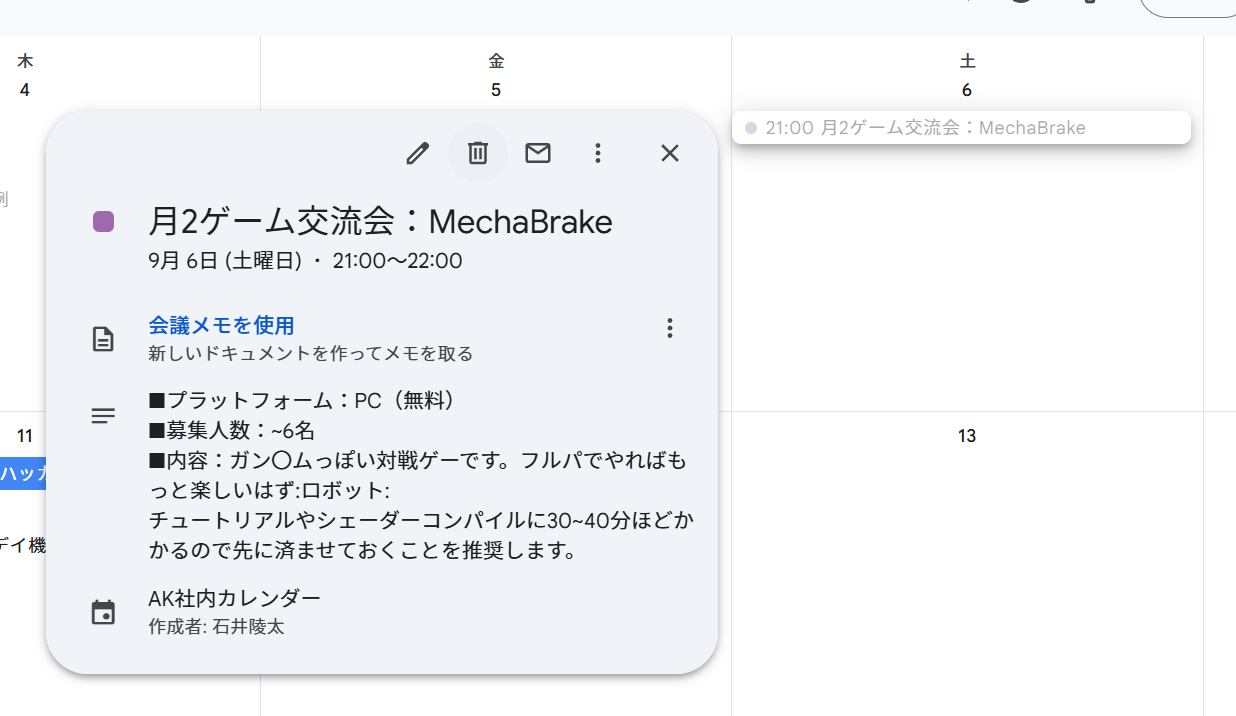Click the event title 月2ゲーム交流会：MechaBrake
Viewport: 1236px width, 716px height.
[380, 221]
